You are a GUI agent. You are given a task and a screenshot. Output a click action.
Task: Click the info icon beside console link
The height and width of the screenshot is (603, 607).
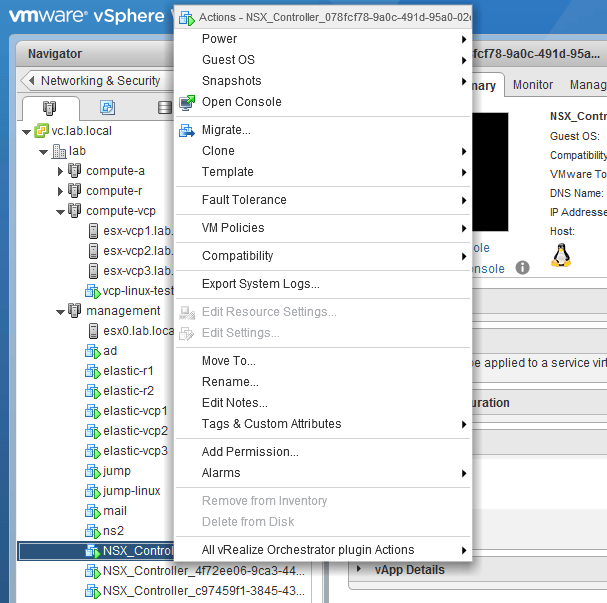[x=522, y=268]
